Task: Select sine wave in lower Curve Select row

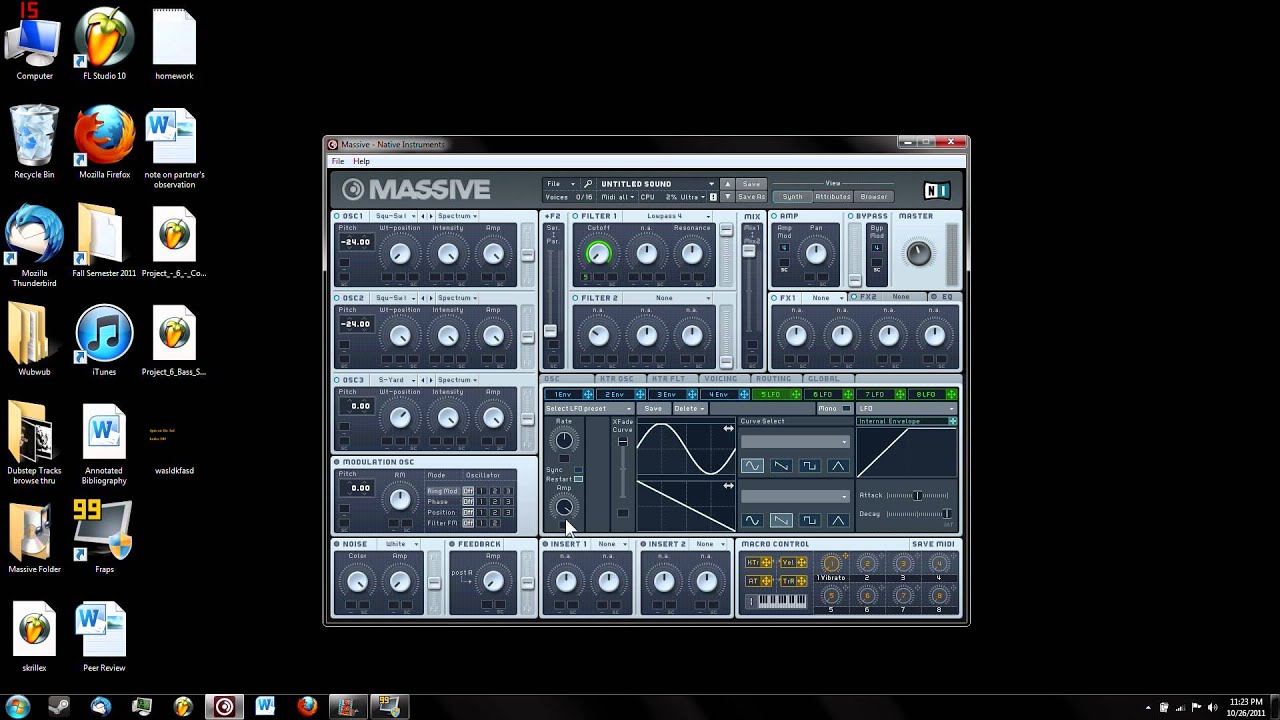Action: 752,520
